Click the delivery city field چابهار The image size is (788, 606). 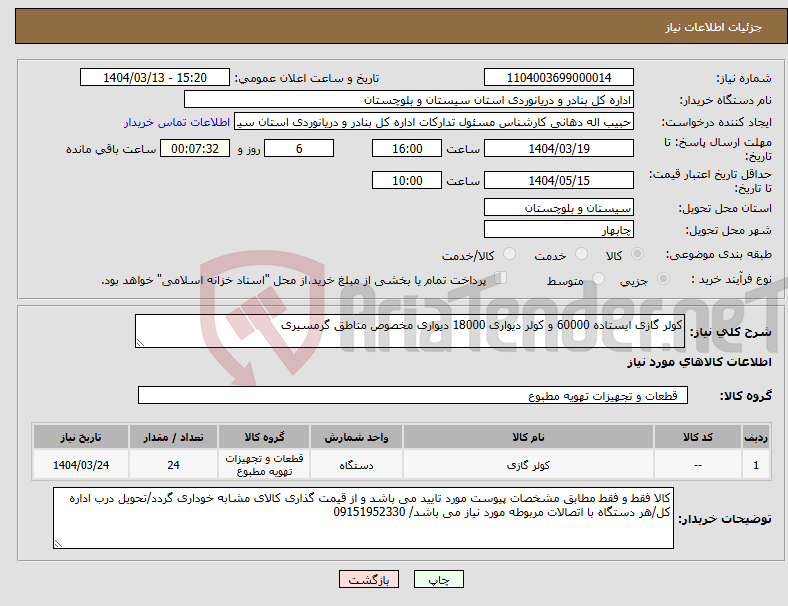(558, 229)
